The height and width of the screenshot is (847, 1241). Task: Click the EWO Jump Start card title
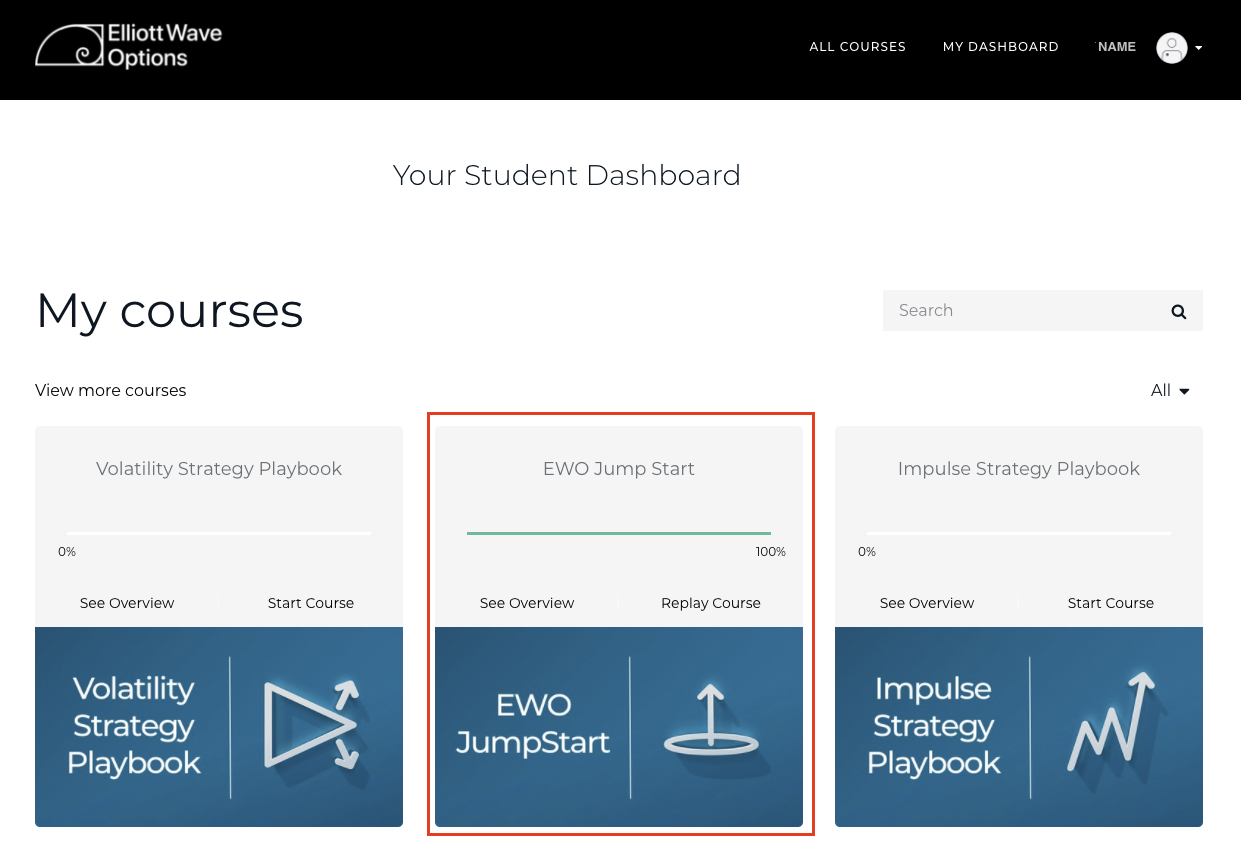click(619, 468)
